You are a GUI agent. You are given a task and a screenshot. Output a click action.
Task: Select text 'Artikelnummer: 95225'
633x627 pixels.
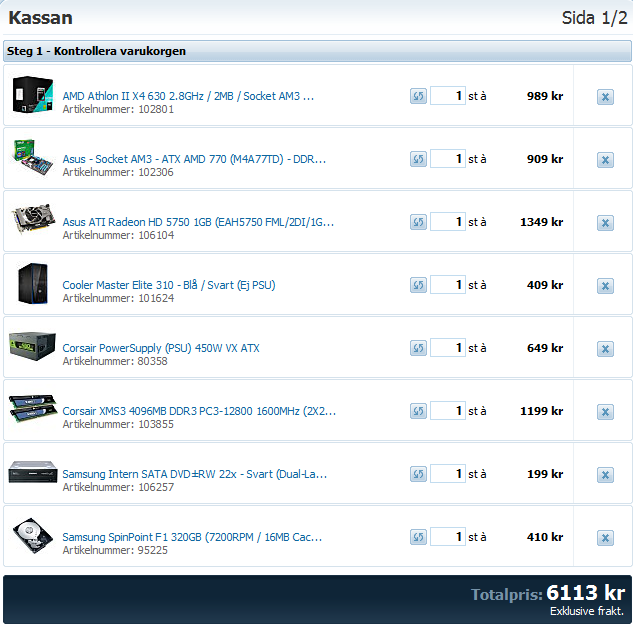point(115,550)
